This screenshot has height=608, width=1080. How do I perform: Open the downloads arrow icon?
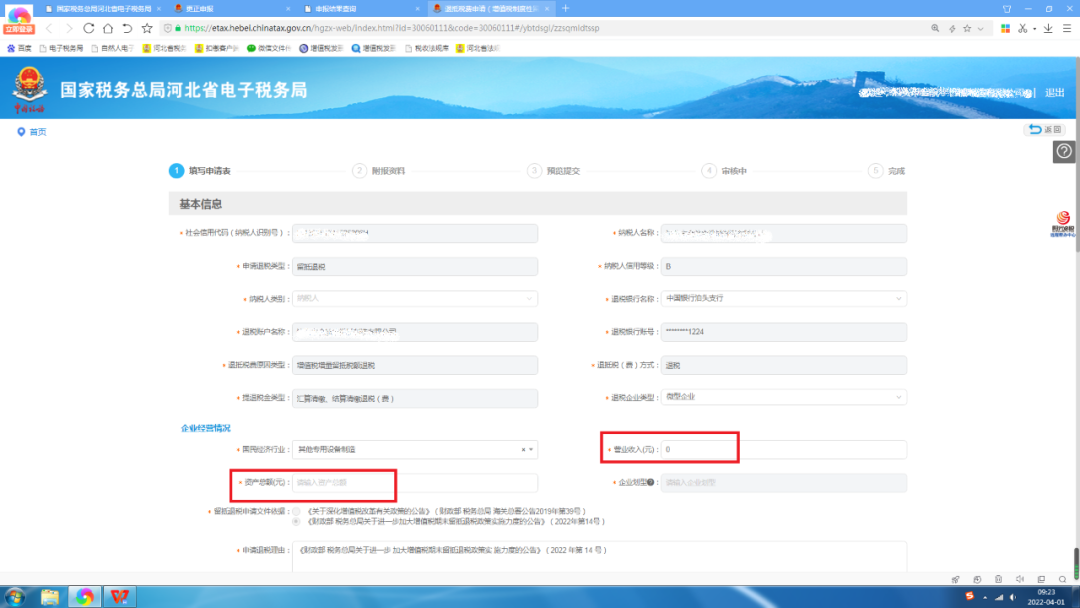[1048, 28]
